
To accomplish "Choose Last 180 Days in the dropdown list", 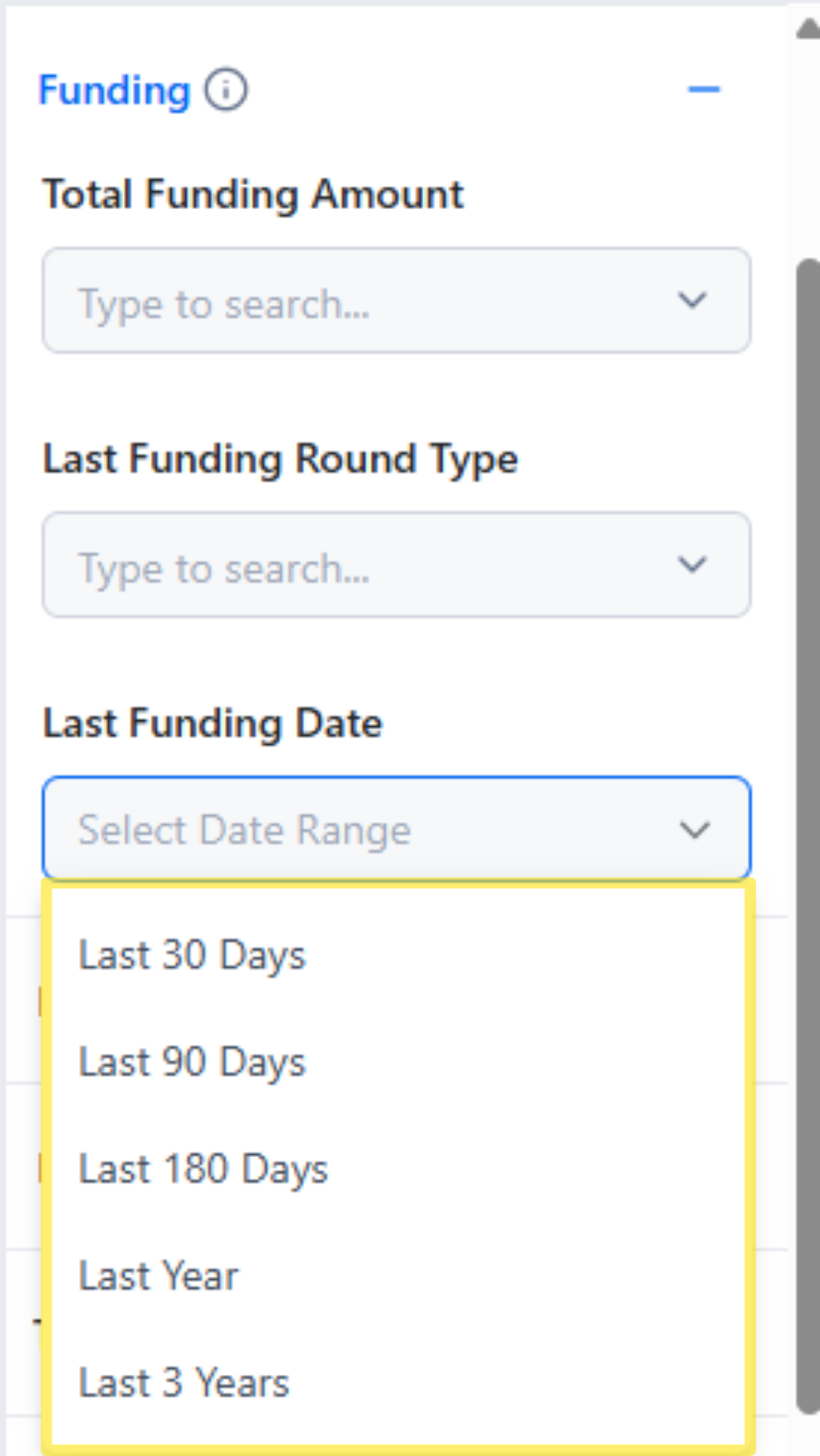I will coord(203,1169).
